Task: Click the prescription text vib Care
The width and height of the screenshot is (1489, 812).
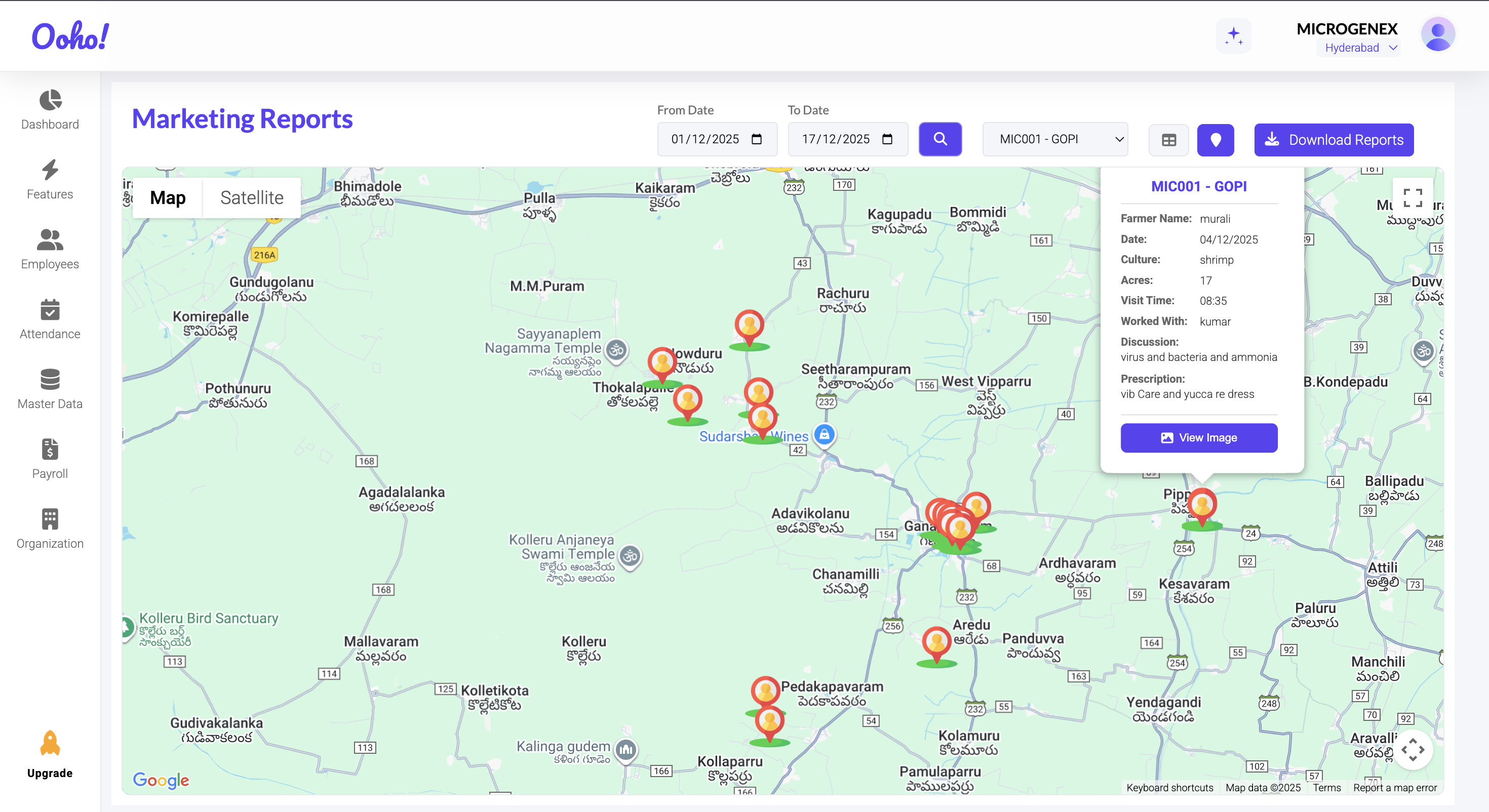Action: [x=1187, y=394]
